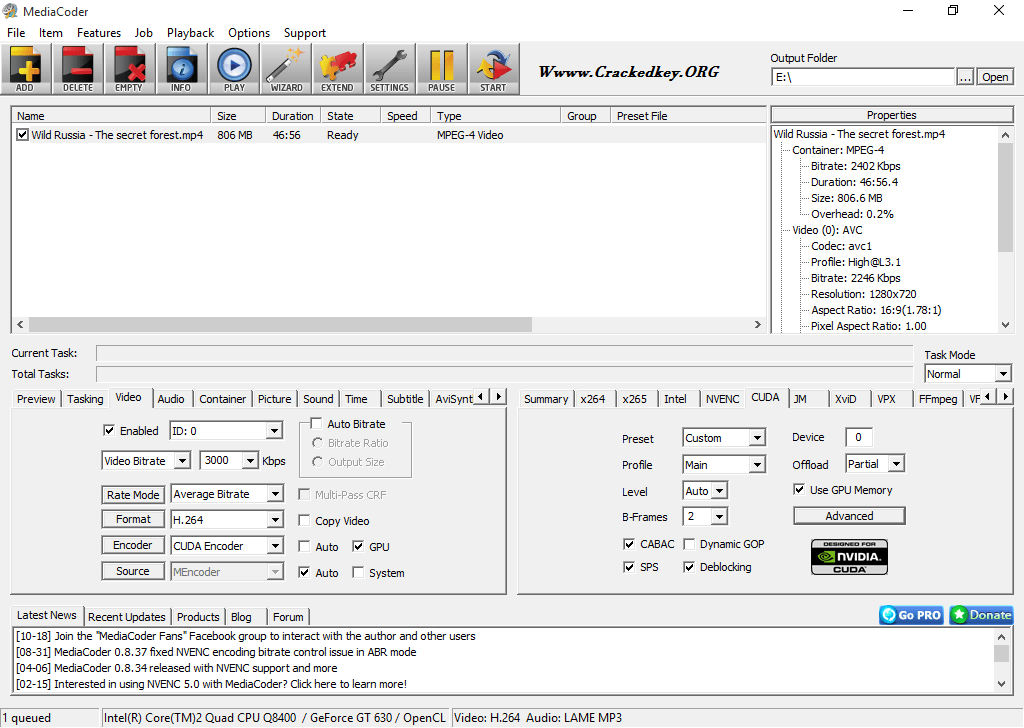Viewport: 1024px width, 728px height.
Task: Toggle the Use GPU Memory checkbox
Action: (x=799, y=490)
